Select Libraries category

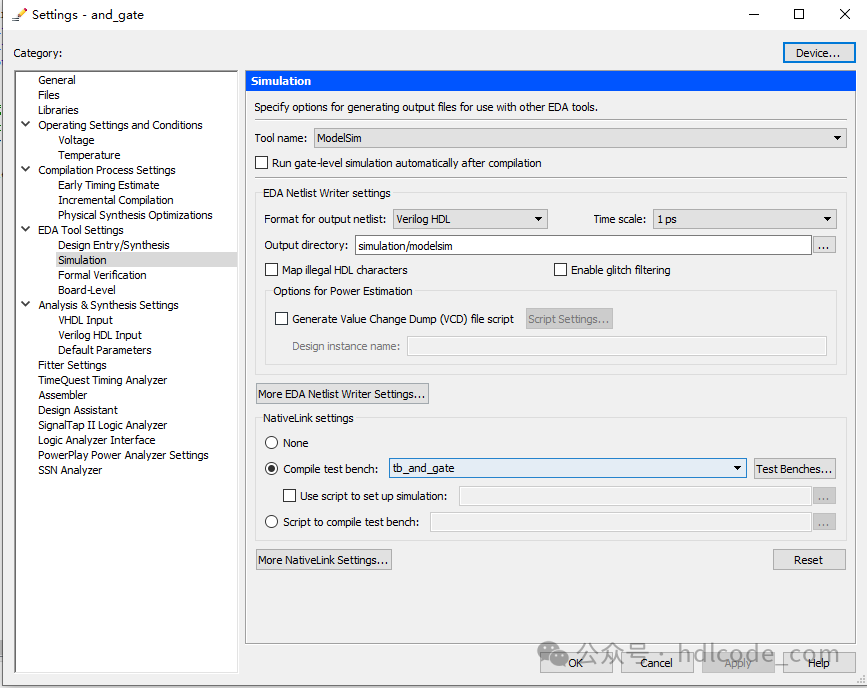point(58,110)
